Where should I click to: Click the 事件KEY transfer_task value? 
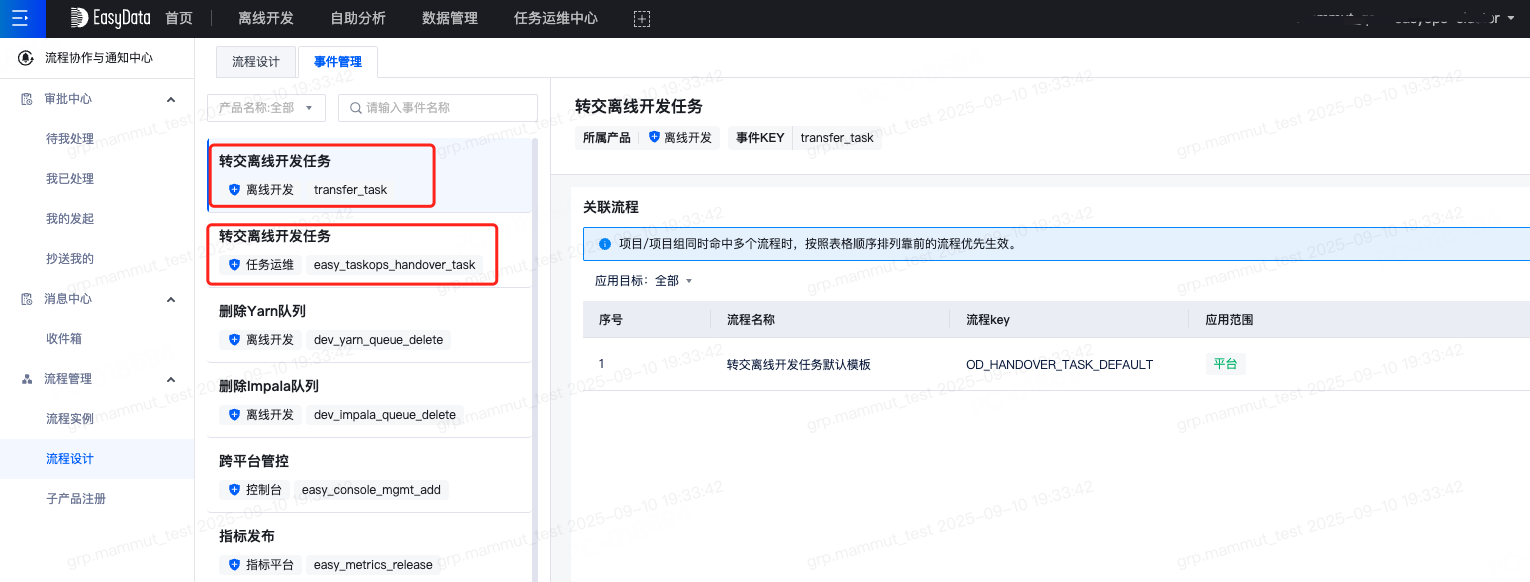[837, 138]
